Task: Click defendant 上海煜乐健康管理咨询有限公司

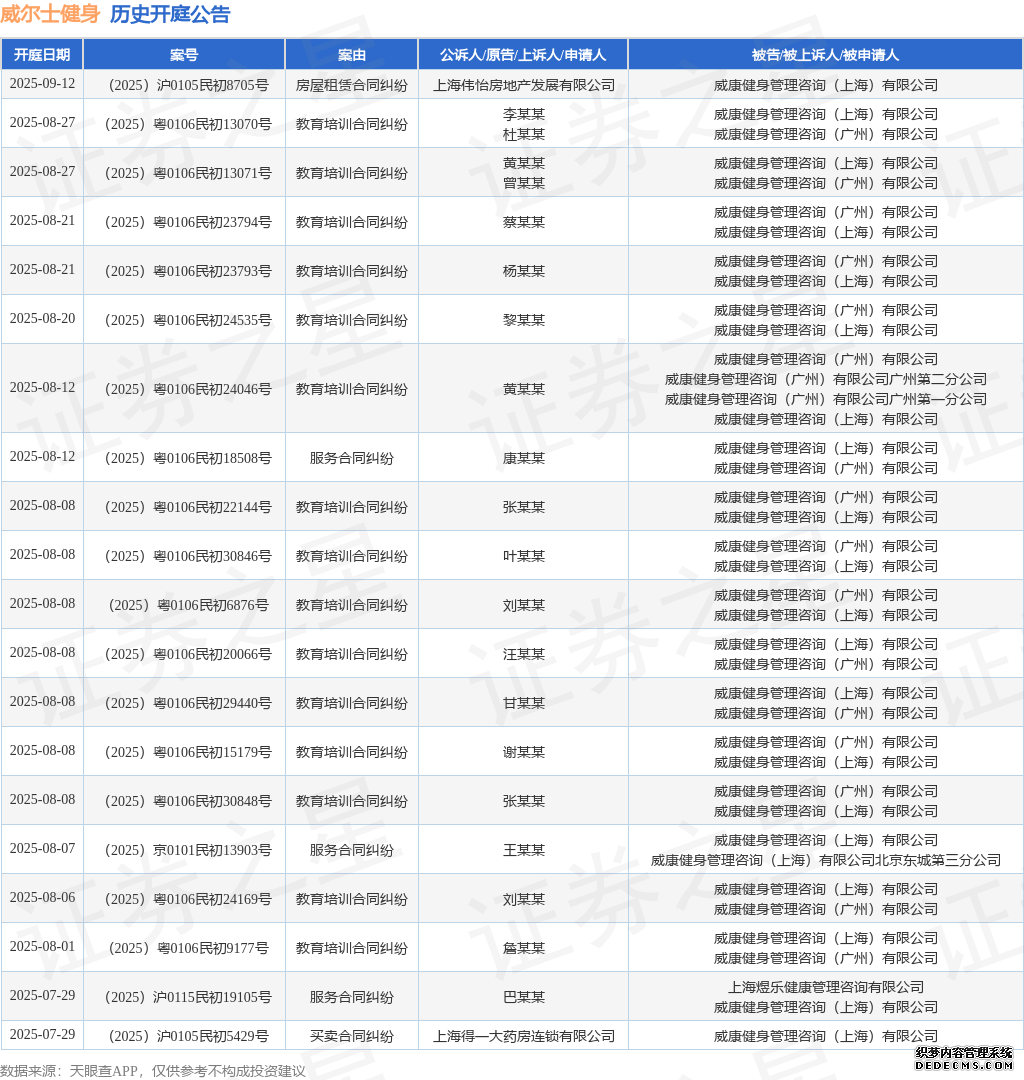Action: (825, 987)
